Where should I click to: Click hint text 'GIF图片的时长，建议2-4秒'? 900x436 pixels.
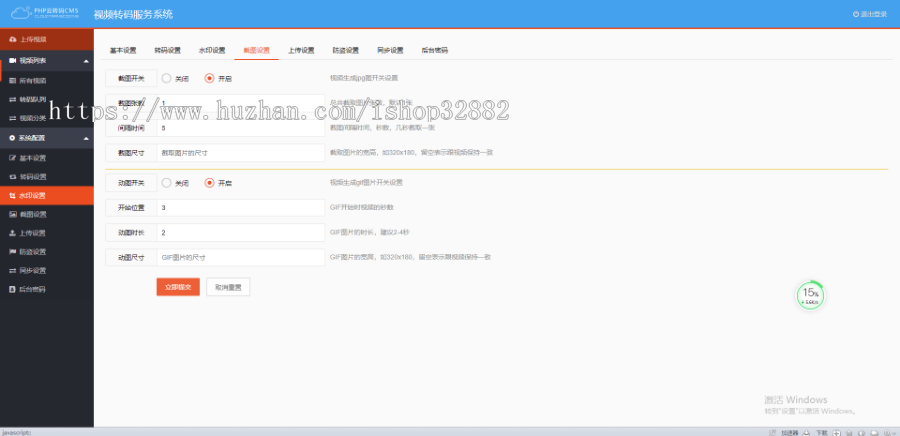[x=370, y=232]
